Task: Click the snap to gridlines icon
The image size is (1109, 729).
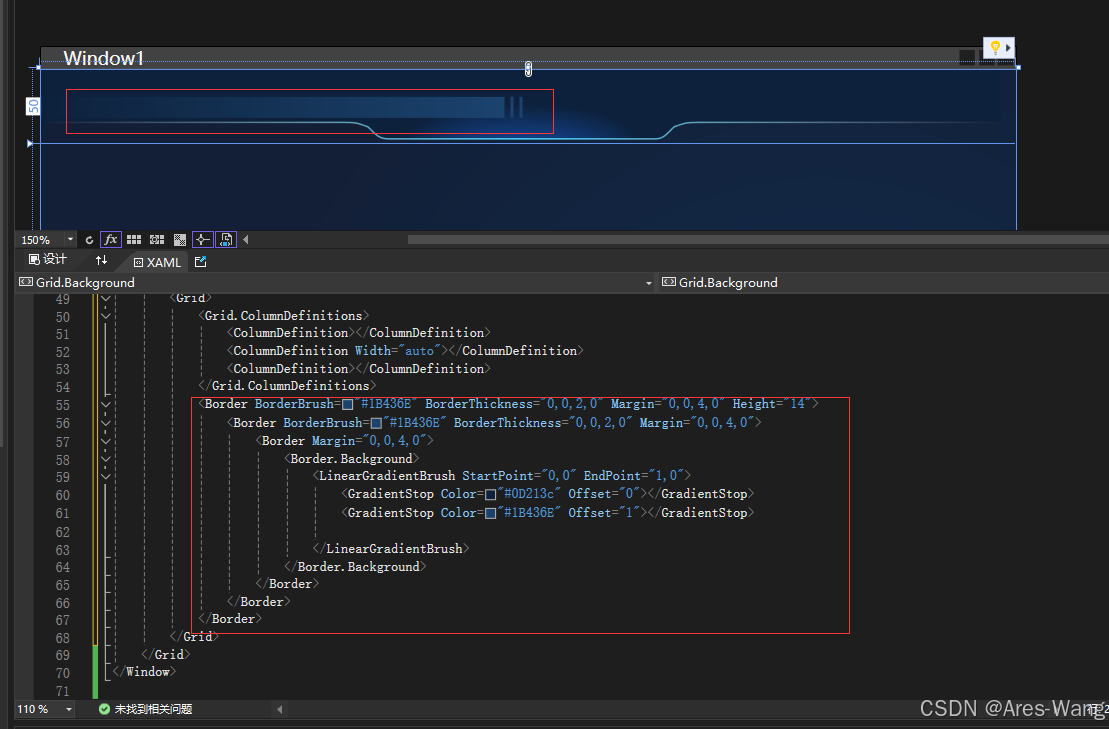Action: (x=157, y=240)
